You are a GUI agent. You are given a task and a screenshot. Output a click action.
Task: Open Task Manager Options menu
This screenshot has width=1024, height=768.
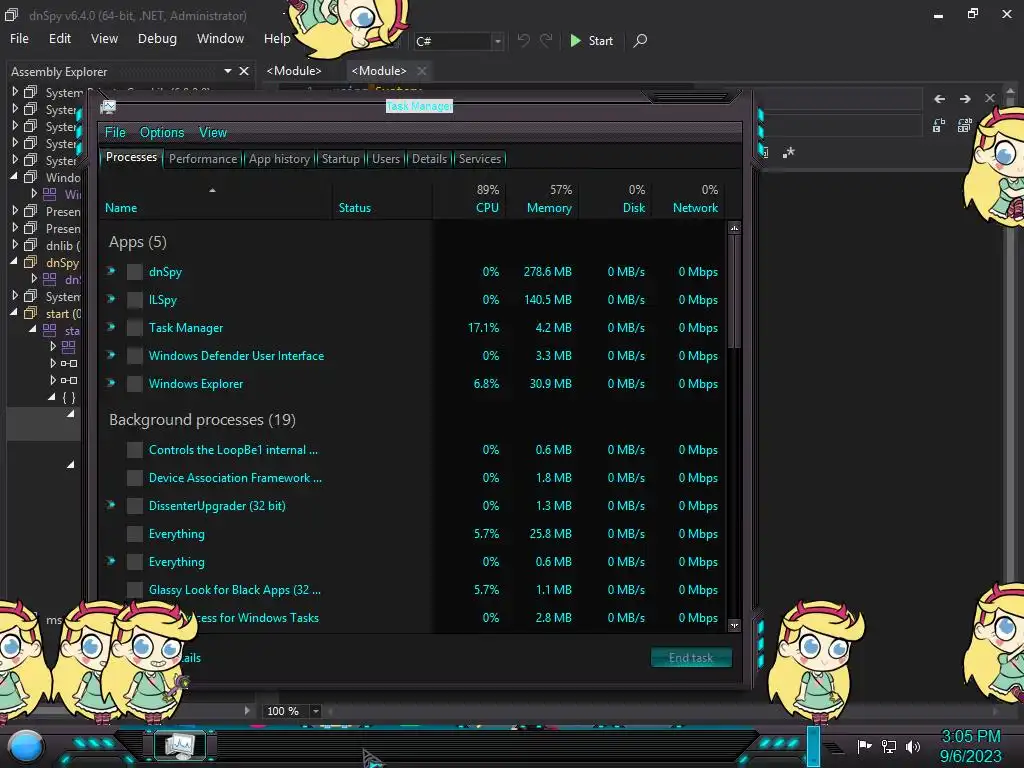point(162,133)
